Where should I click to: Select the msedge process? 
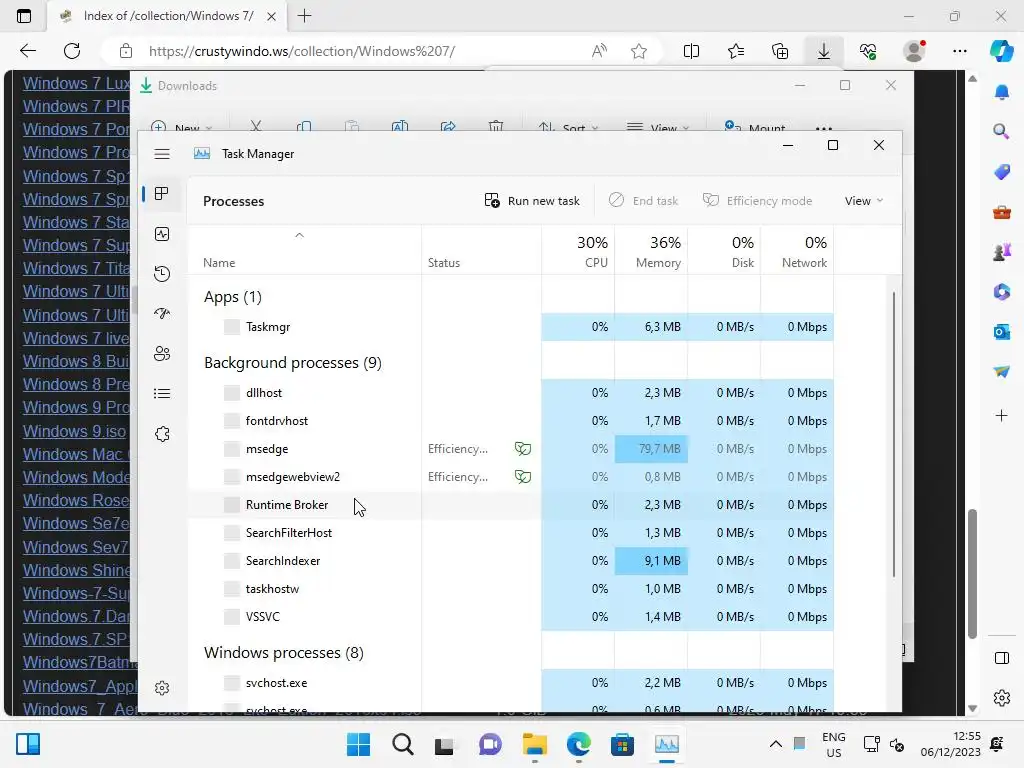[x=511, y=449]
